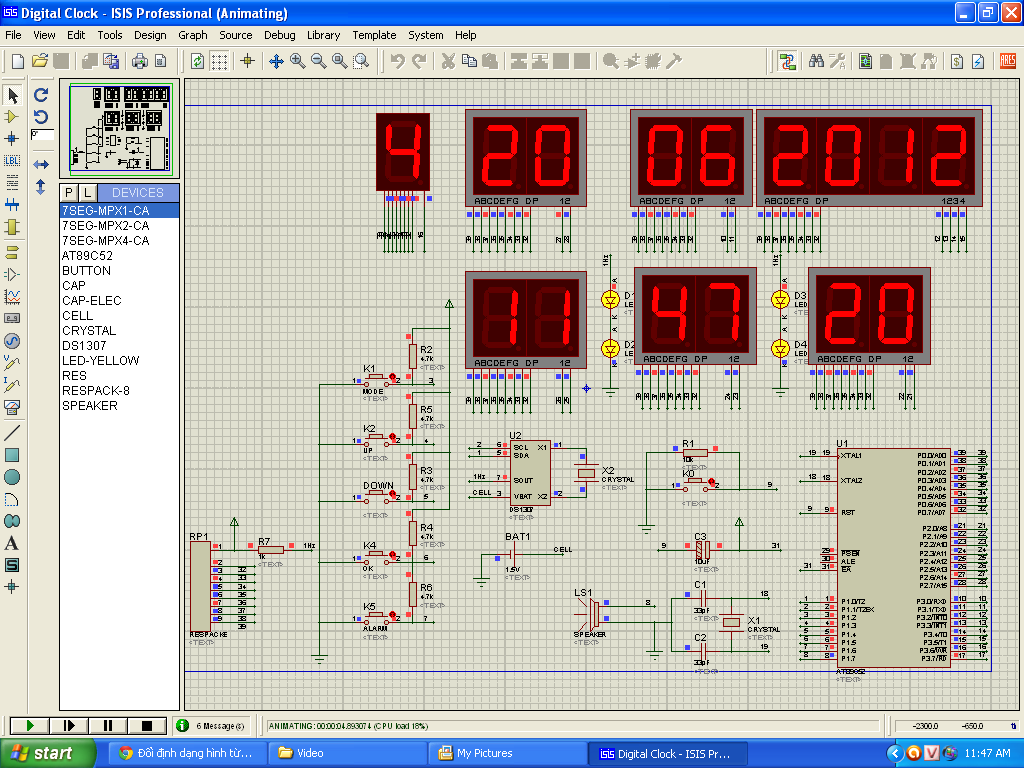Click the P pick devices button
The width and height of the screenshot is (1024, 768).
[x=69, y=192]
